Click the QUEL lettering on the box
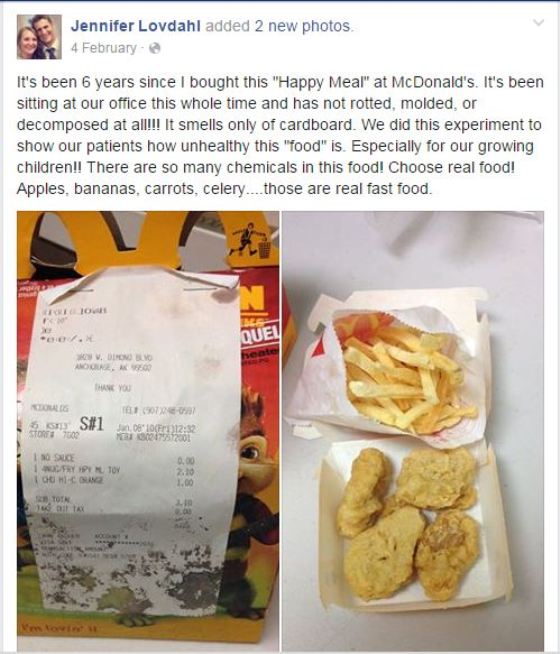This screenshot has width=560, height=654. pyautogui.click(x=259, y=334)
